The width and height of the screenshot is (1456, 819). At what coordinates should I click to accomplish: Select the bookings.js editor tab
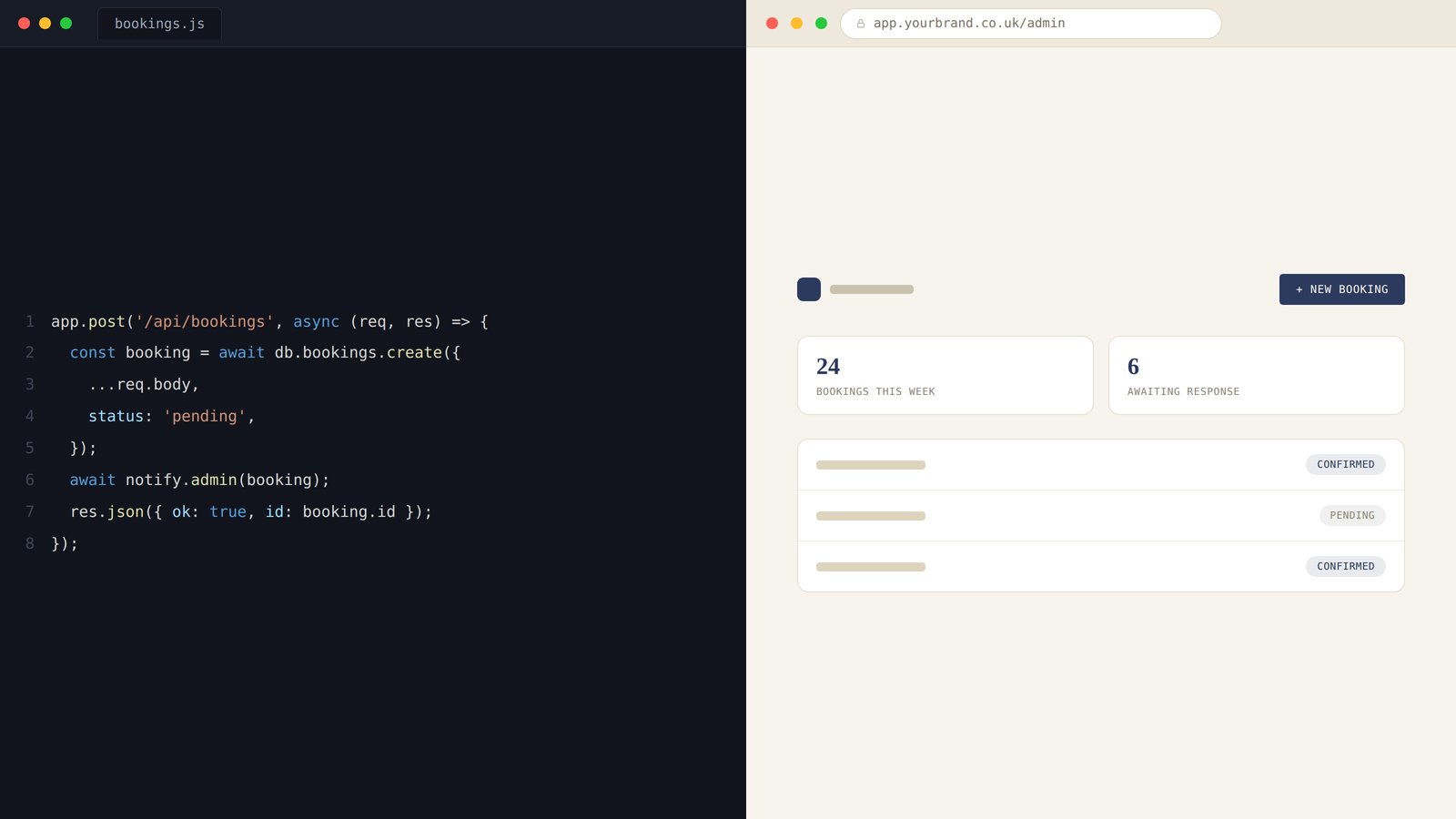[159, 24]
